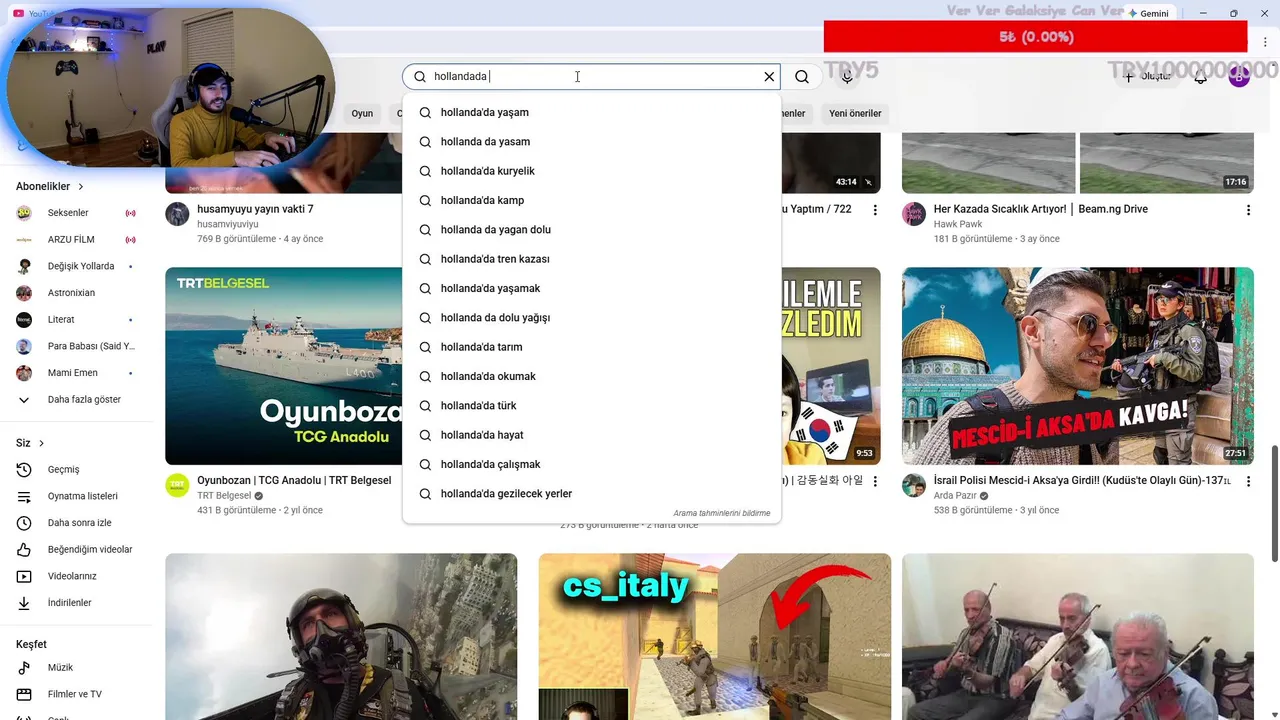Open the Değişik Yollarda subscription
Screen dimensions: 1280x720
tap(76, 267)
